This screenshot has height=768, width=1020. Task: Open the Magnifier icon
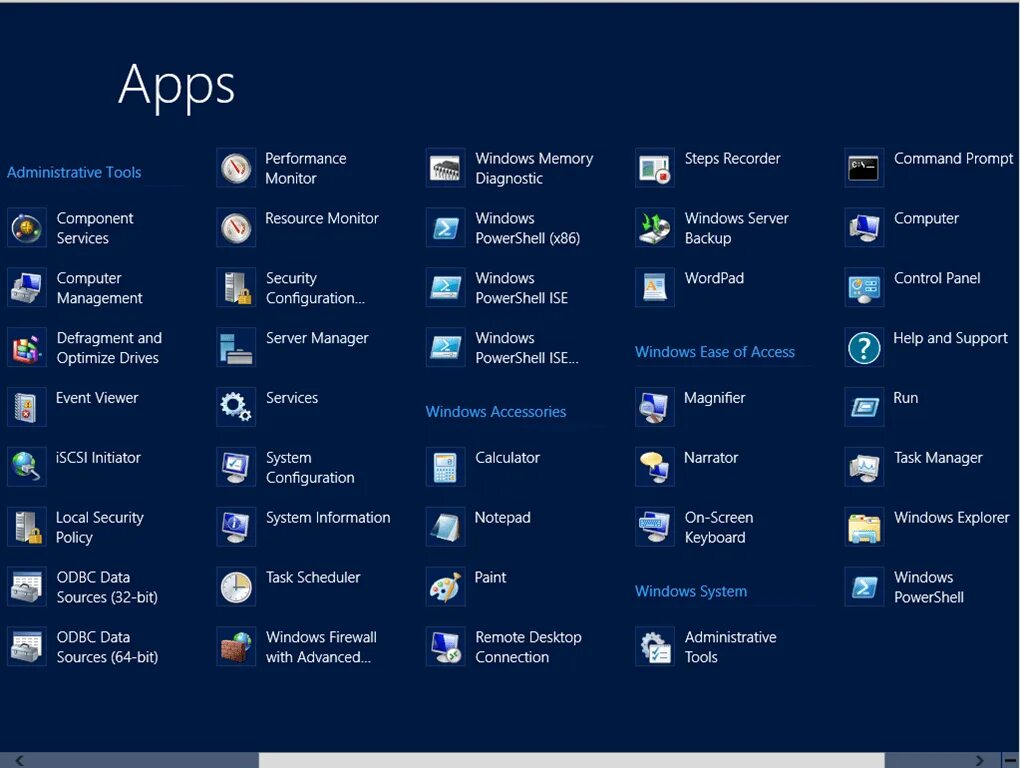point(655,407)
